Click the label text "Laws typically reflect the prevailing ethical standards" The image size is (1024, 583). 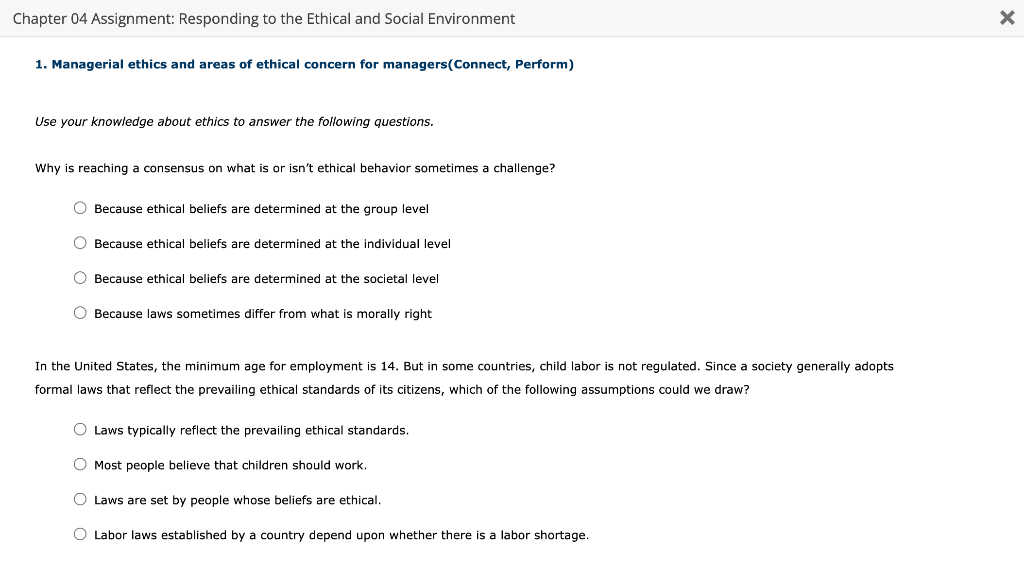[250, 429]
